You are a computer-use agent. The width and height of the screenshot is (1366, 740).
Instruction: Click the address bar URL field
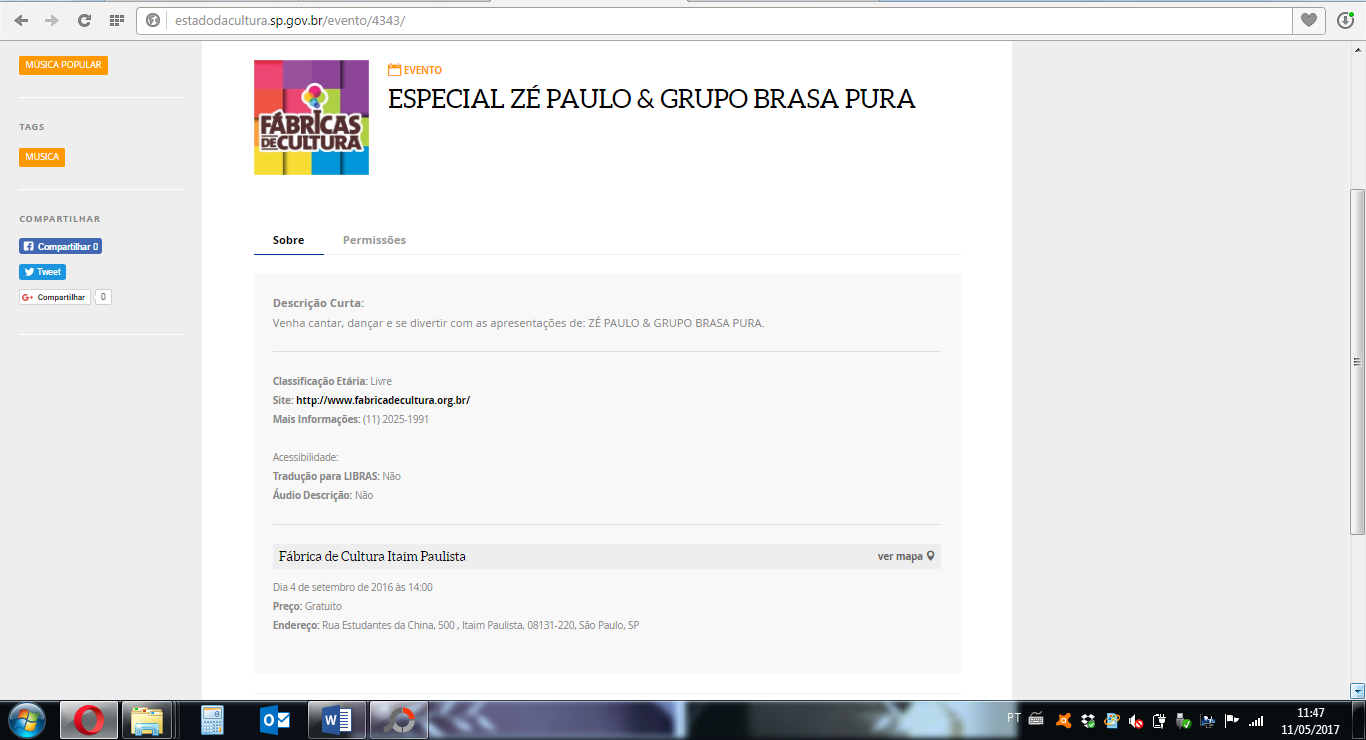coord(700,20)
